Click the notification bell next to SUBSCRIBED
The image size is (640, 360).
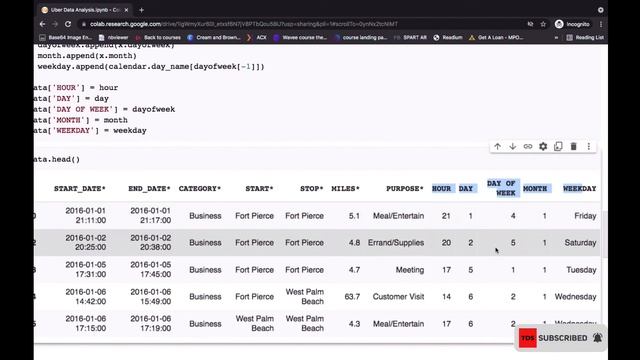point(597,338)
